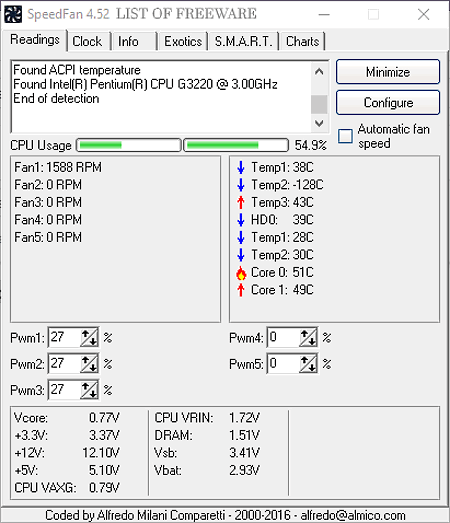View the Charts tab

coord(303,42)
